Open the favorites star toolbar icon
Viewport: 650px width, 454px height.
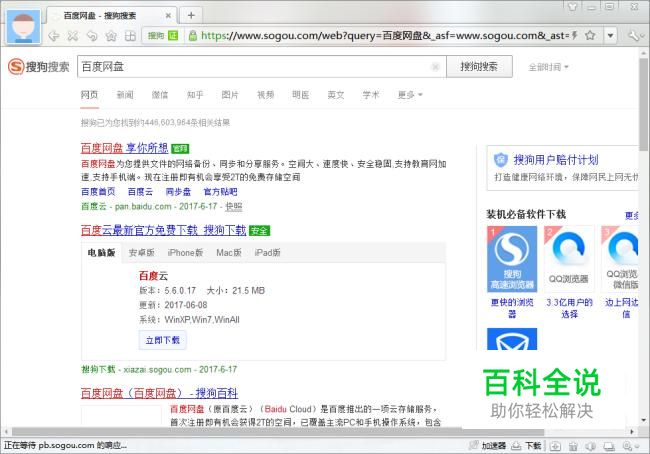(x=111, y=36)
